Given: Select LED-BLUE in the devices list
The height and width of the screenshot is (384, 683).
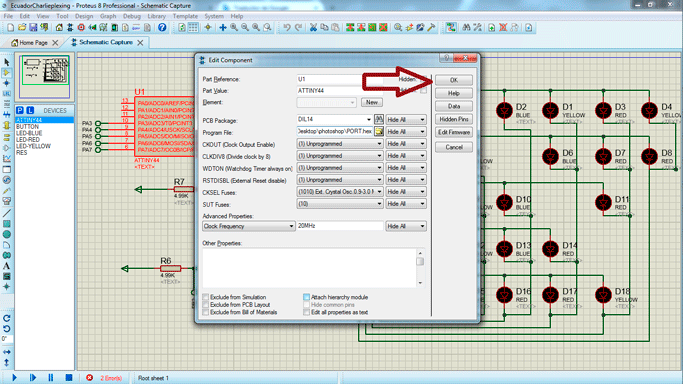Looking at the screenshot, I should (29, 133).
